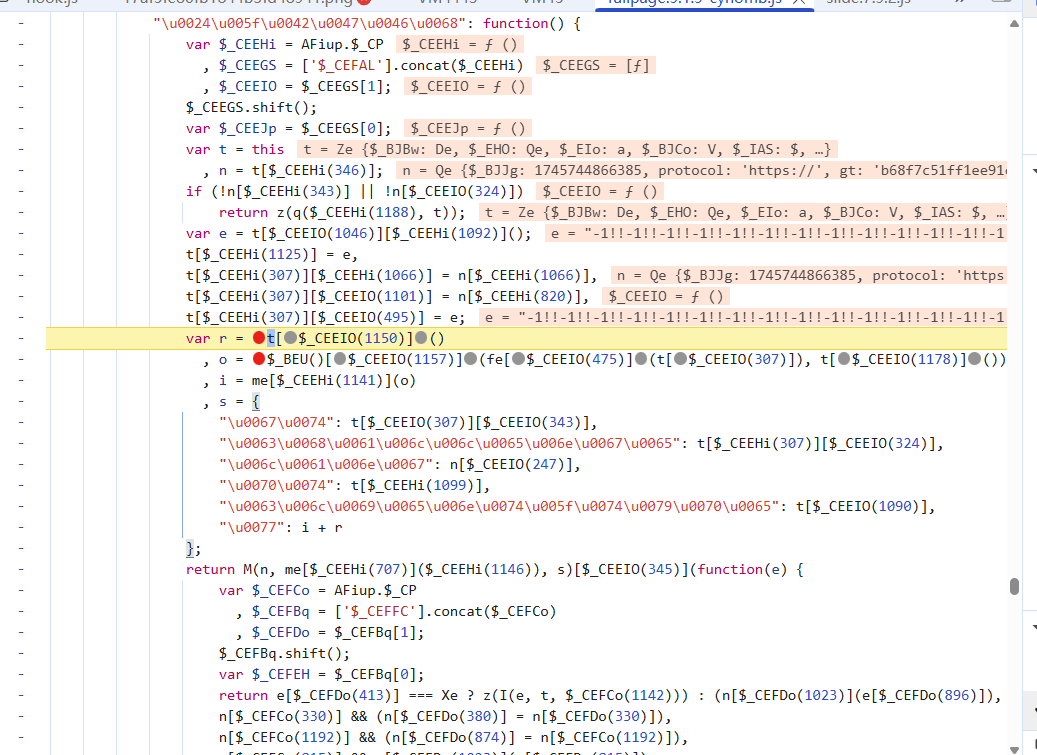Click the gutter dash on the 'var r =' highlighted line
The width and height of the screenshot is (1037, 755).
click(21, 338)
